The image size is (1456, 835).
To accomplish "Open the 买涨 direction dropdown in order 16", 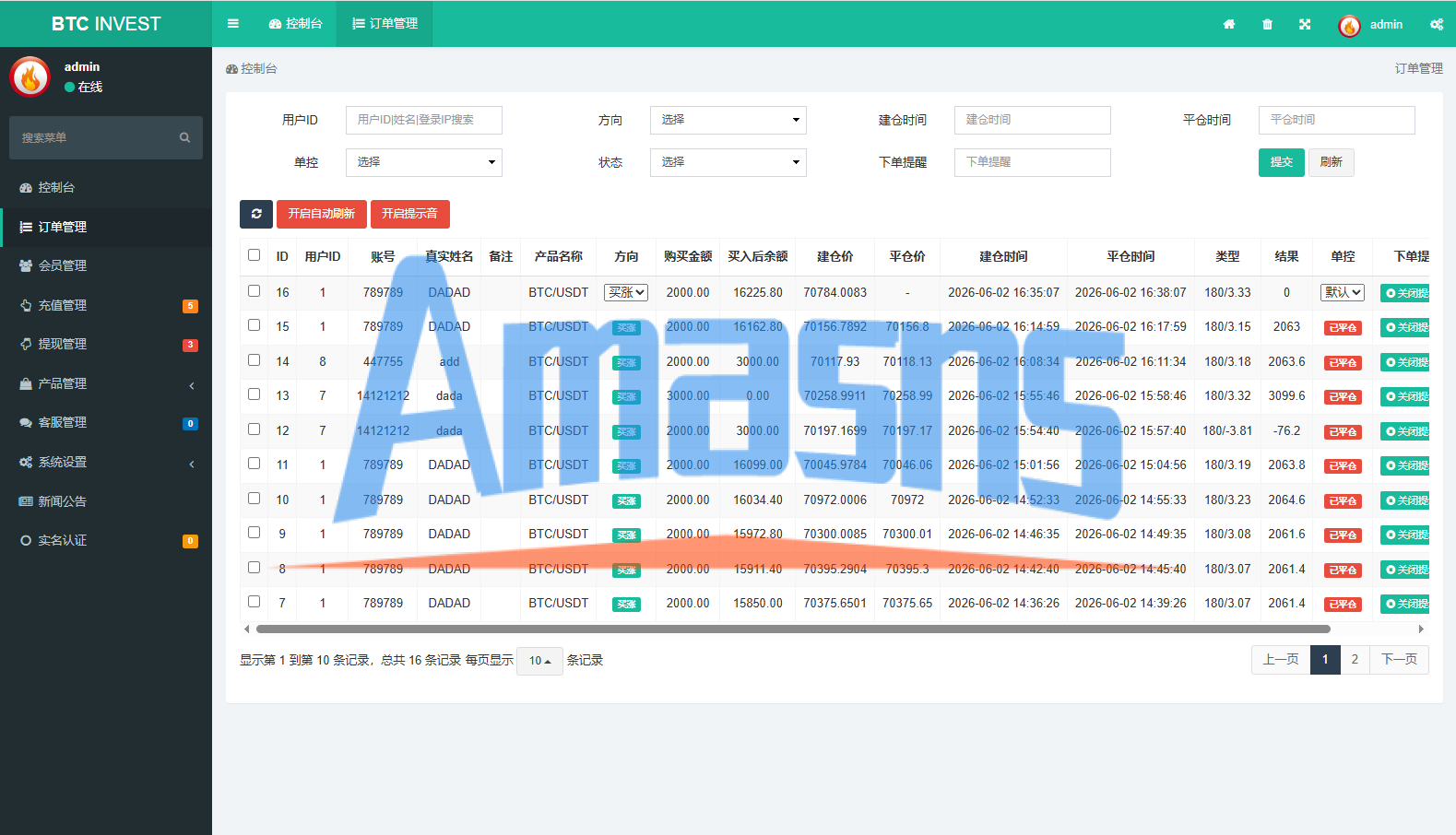I will point(626,292).
